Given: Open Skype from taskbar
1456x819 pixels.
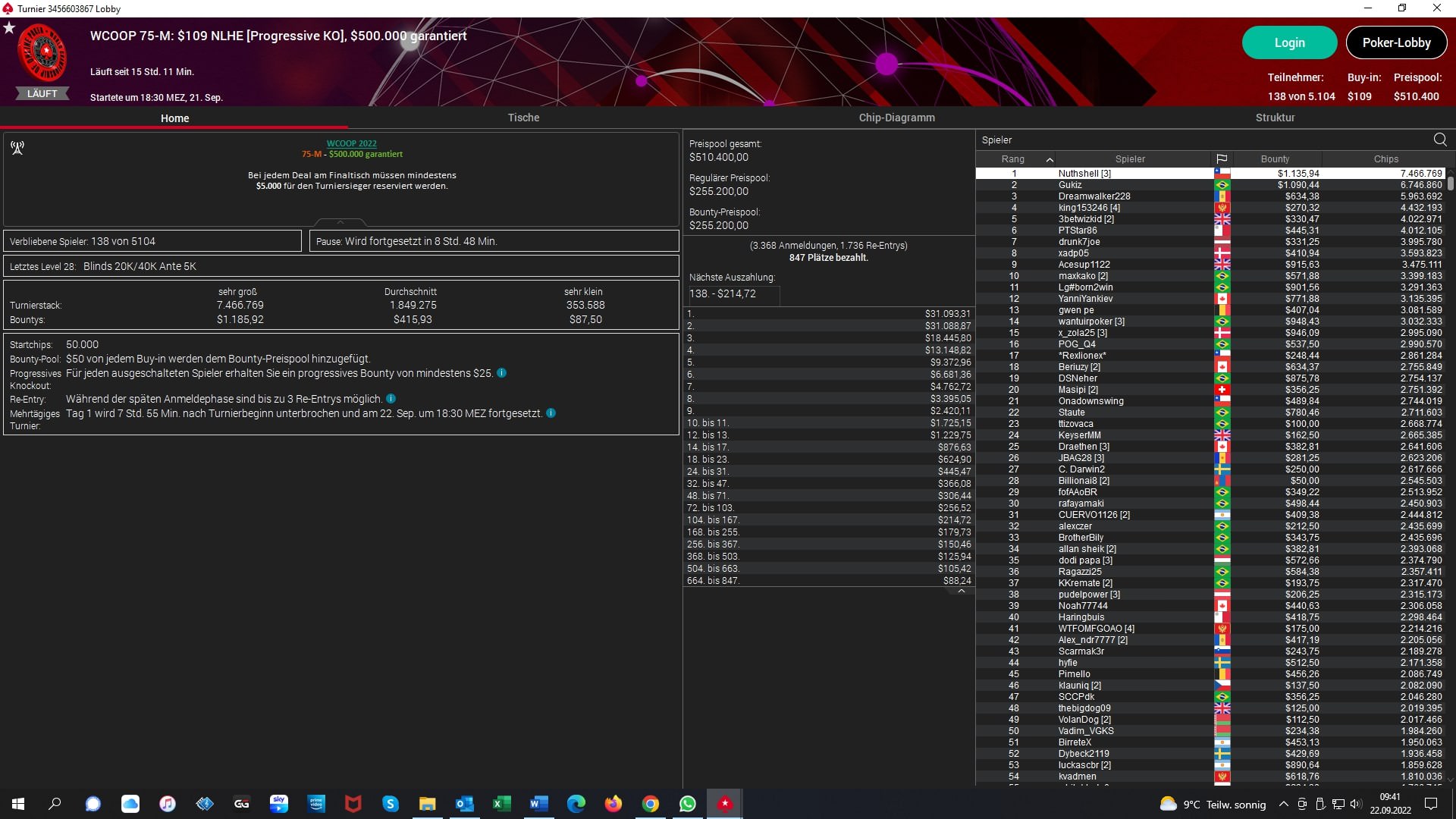Looking at the screenshot, I should tap(390, 804).
